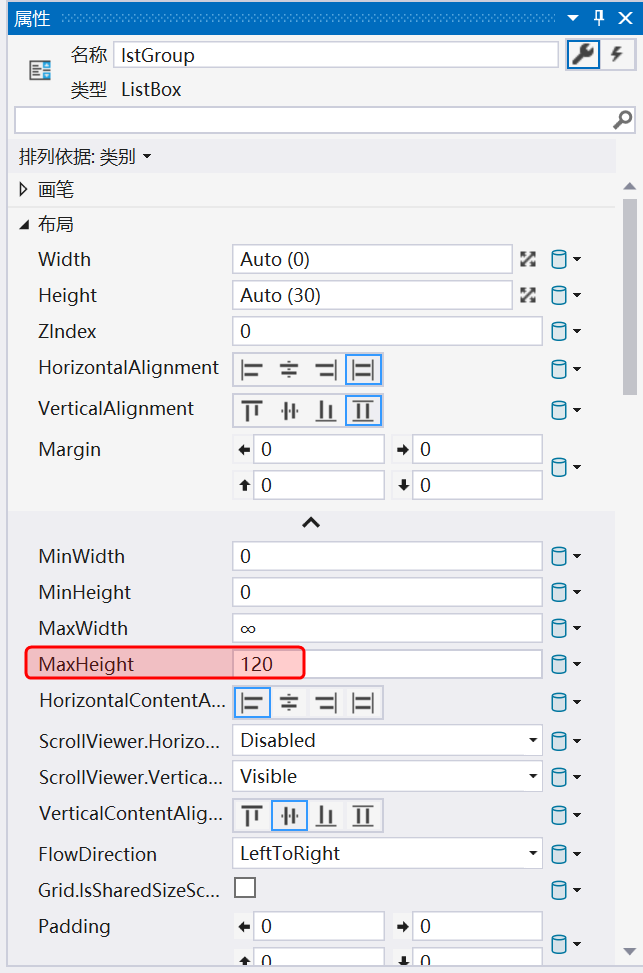The image size is (643, 973).
Task: Toggle Grid.IsSharedSizeScope checkbox
Action: coord(244,888)
